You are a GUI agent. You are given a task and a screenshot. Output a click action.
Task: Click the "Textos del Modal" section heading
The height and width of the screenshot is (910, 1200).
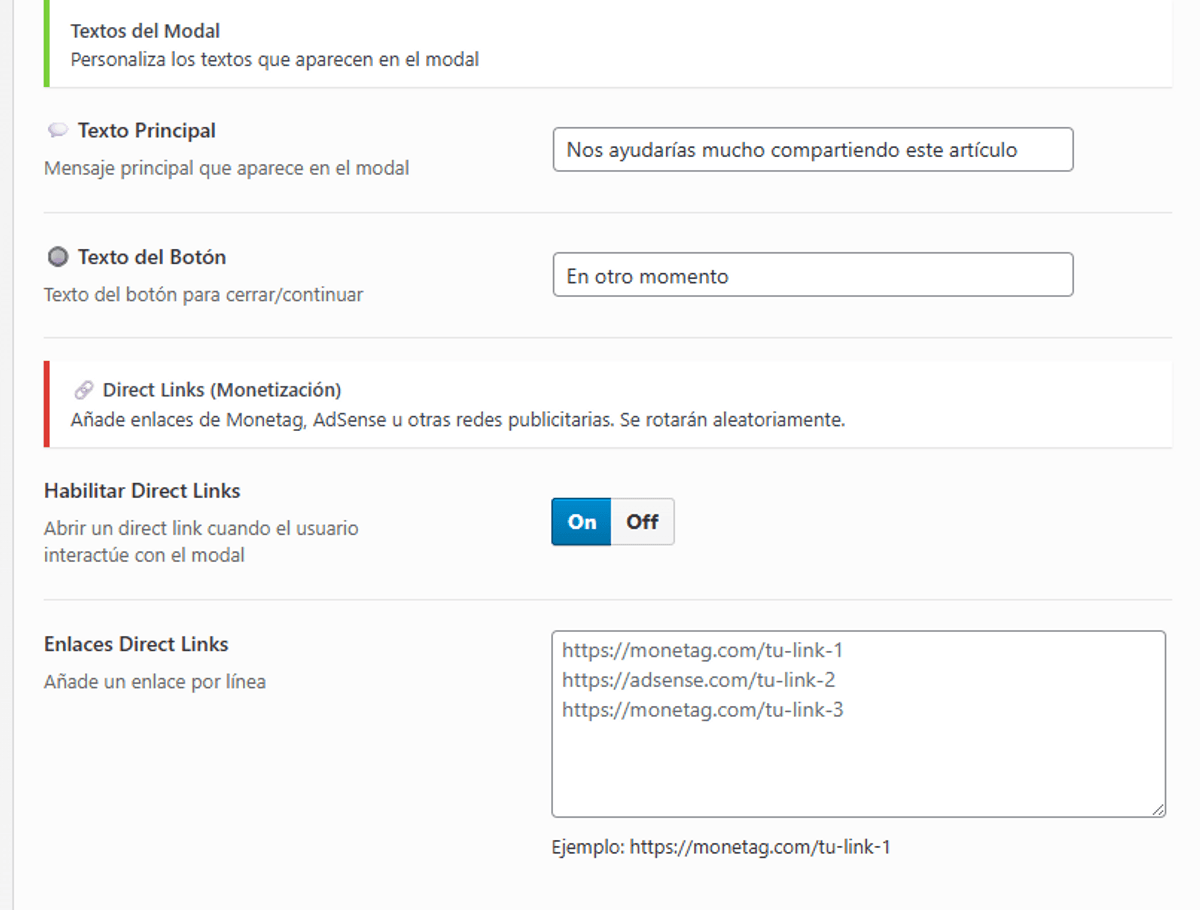pyautogui.click(x=145, y=32)
